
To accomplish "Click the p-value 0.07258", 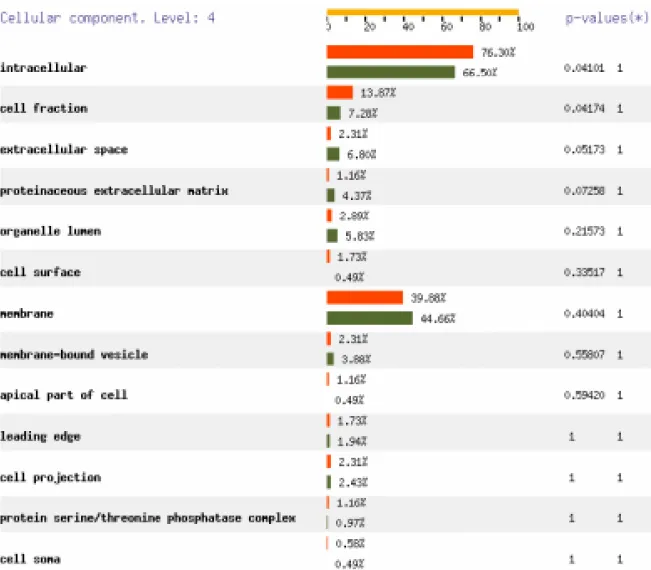I will 584,191.
